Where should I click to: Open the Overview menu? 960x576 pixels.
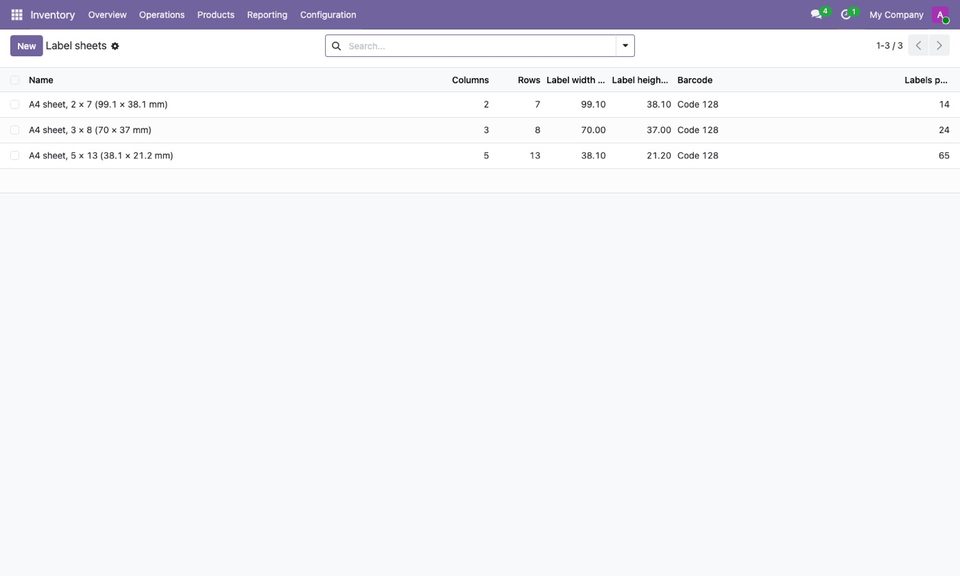point(107,15)
